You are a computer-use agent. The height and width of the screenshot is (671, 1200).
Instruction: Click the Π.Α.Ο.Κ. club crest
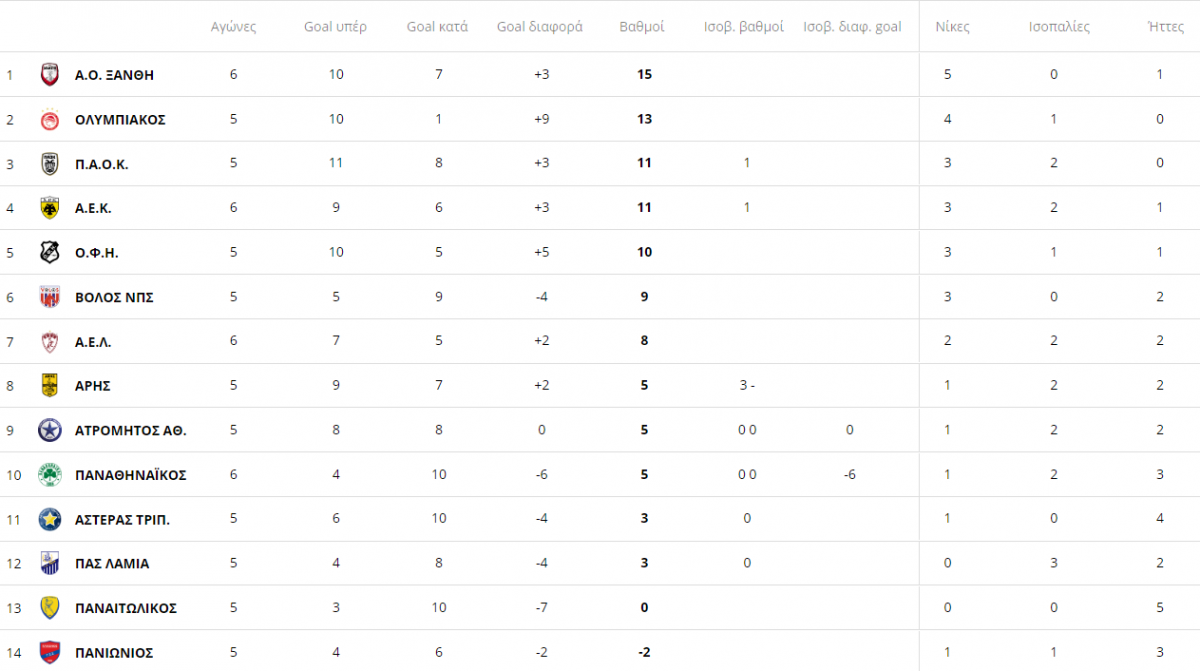[x=50, y=163]
